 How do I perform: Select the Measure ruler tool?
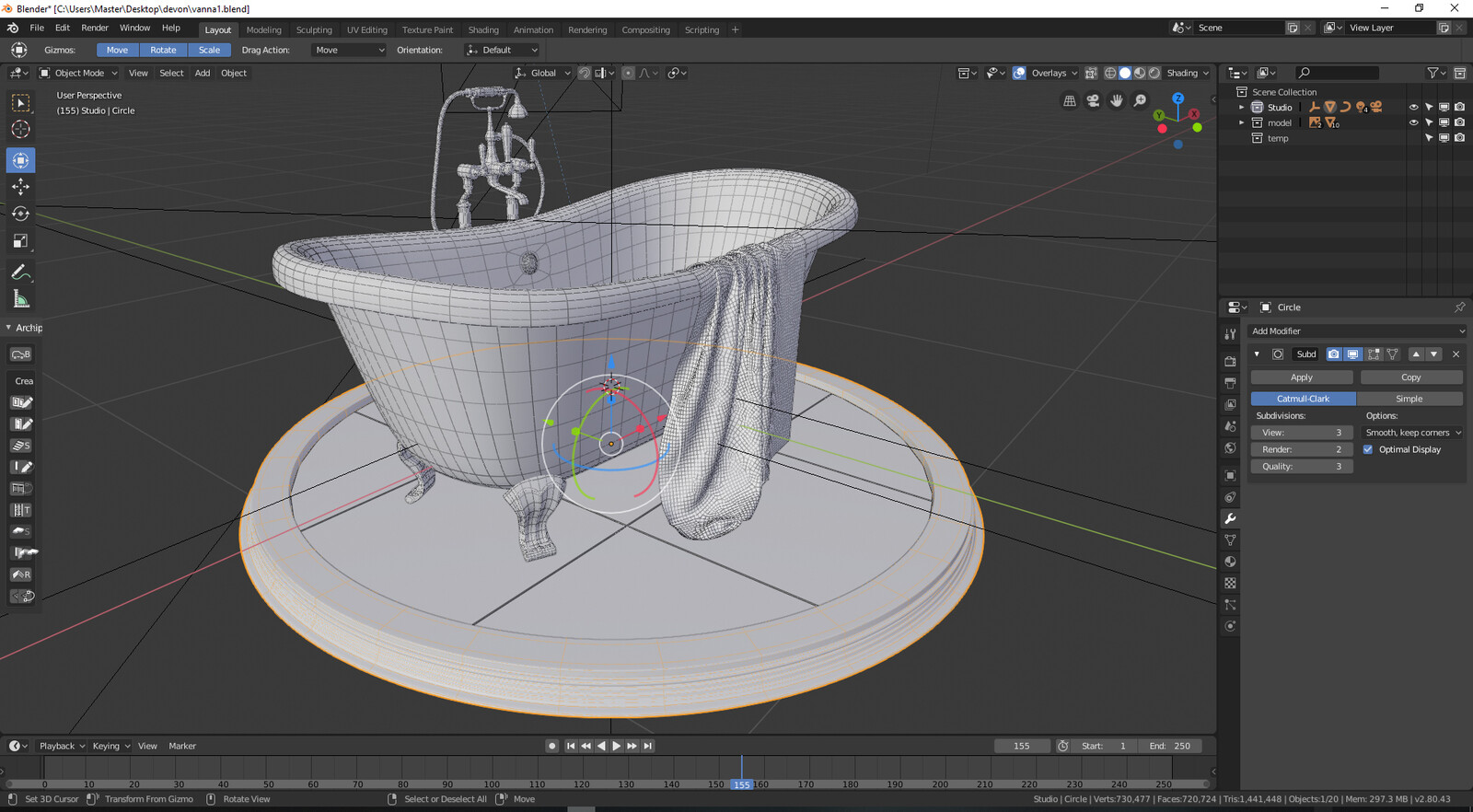pos(20,299)
